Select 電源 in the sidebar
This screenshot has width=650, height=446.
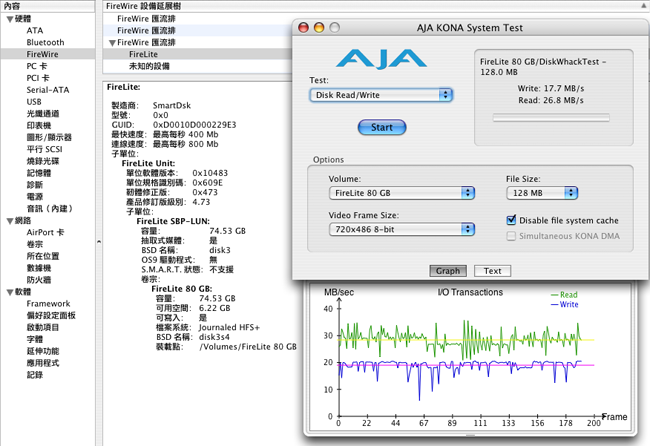pyautogui.click(x=35, y=197)
